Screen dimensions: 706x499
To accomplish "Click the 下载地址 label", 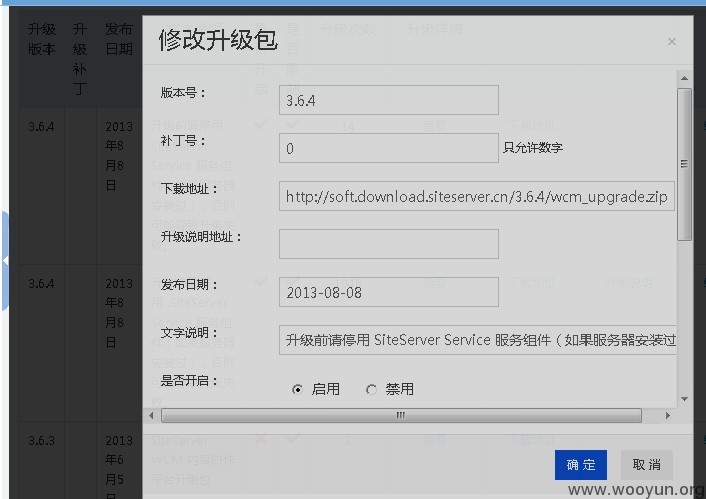I will pos(189,189).
